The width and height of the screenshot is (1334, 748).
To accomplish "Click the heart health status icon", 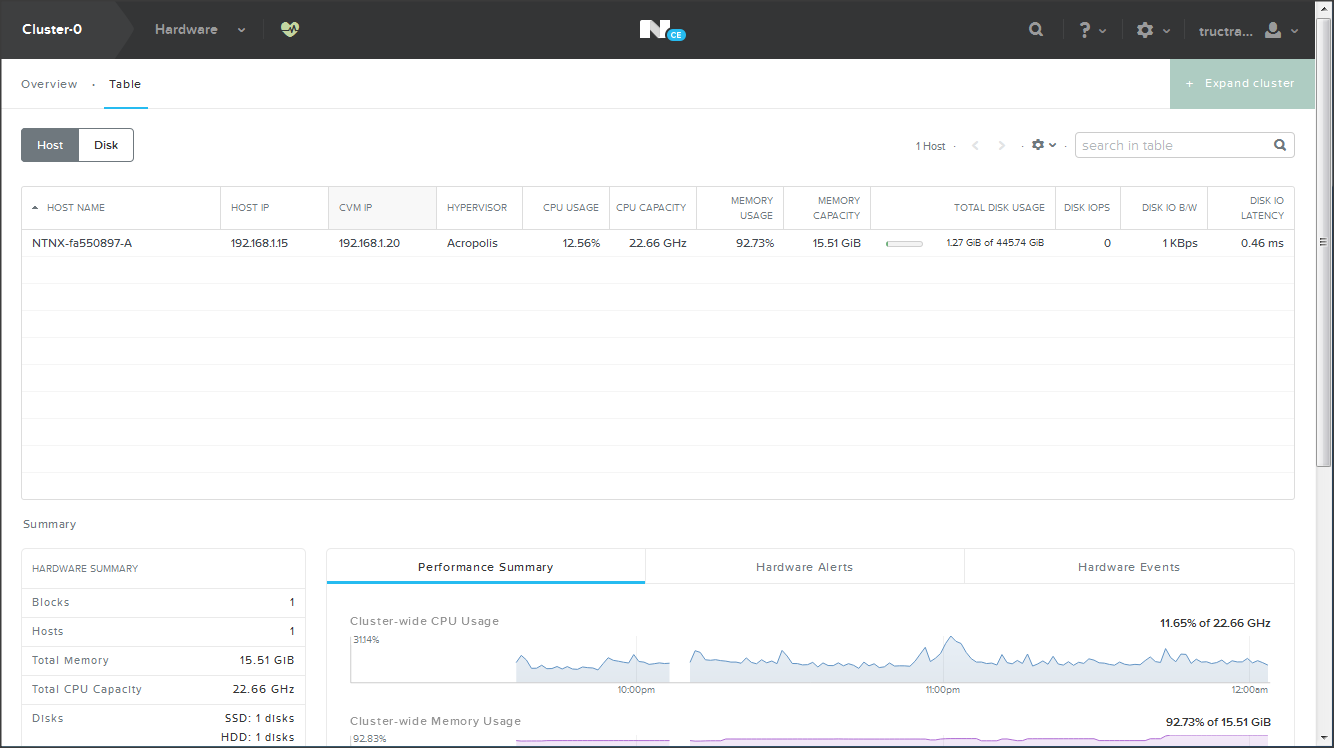I will click(x=290, y=30).
